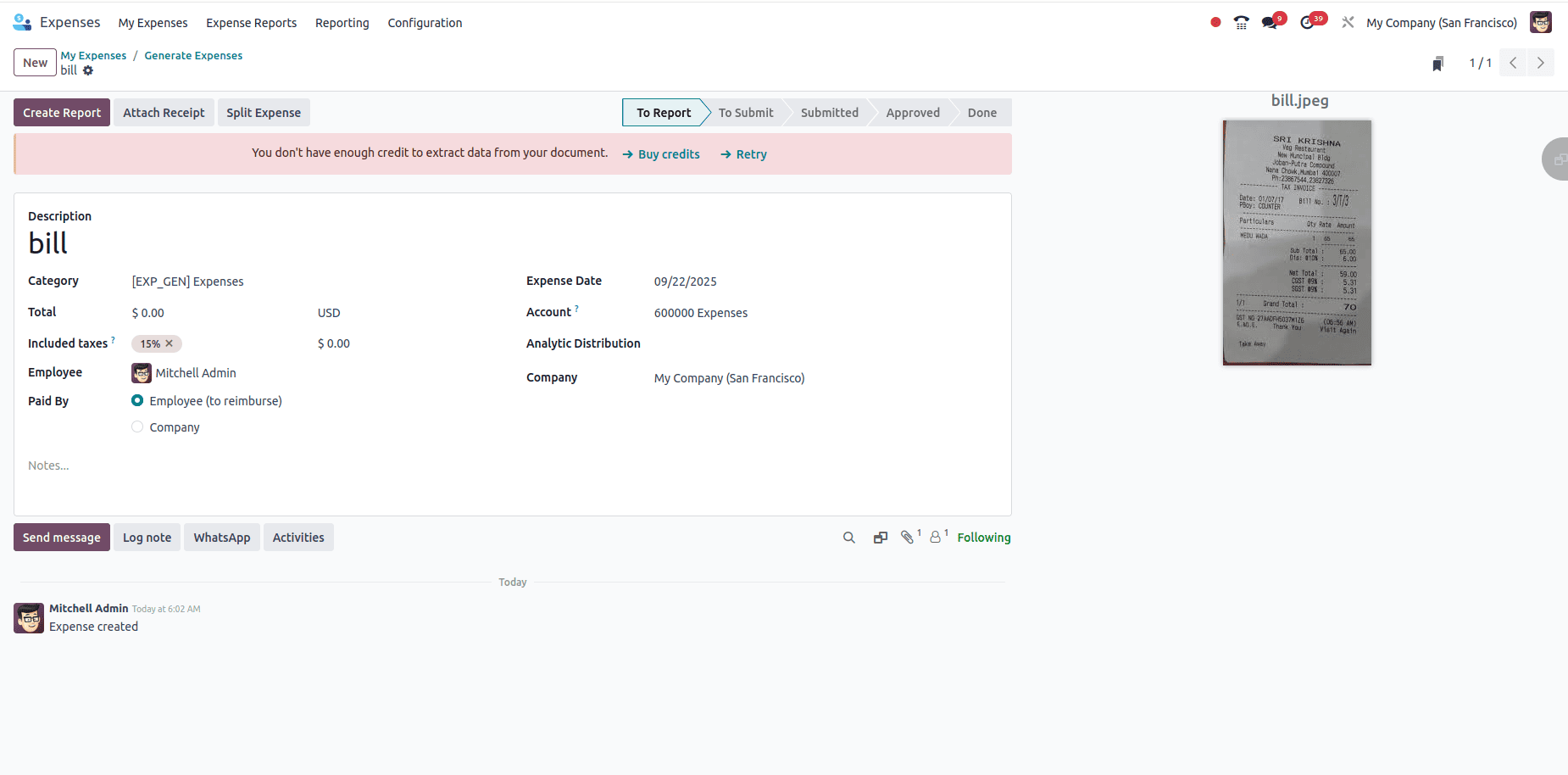Select Company as payer

pos(137,427)
